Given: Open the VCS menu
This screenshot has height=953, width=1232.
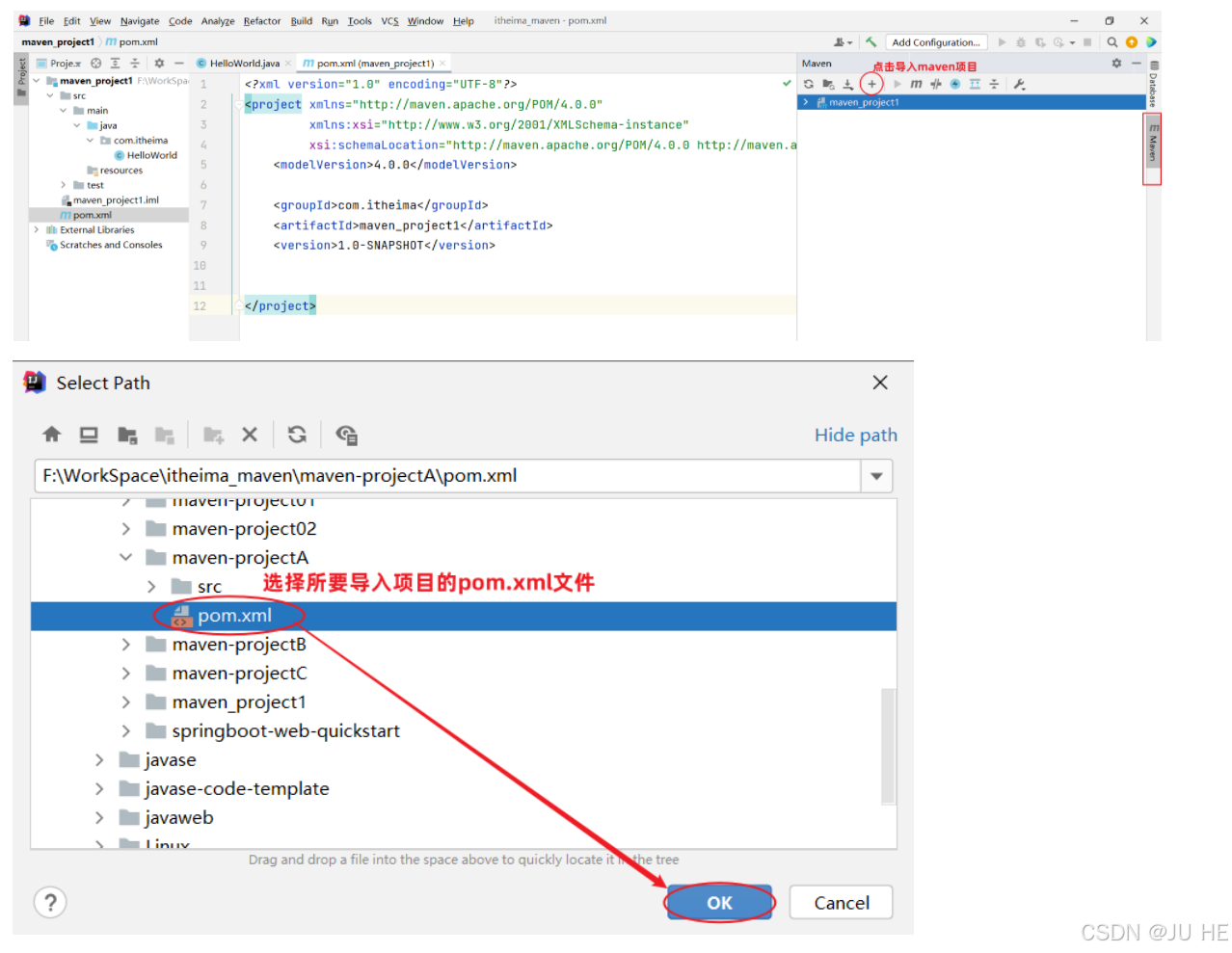Looking at the screenshot, I should (x=389, y=20).
